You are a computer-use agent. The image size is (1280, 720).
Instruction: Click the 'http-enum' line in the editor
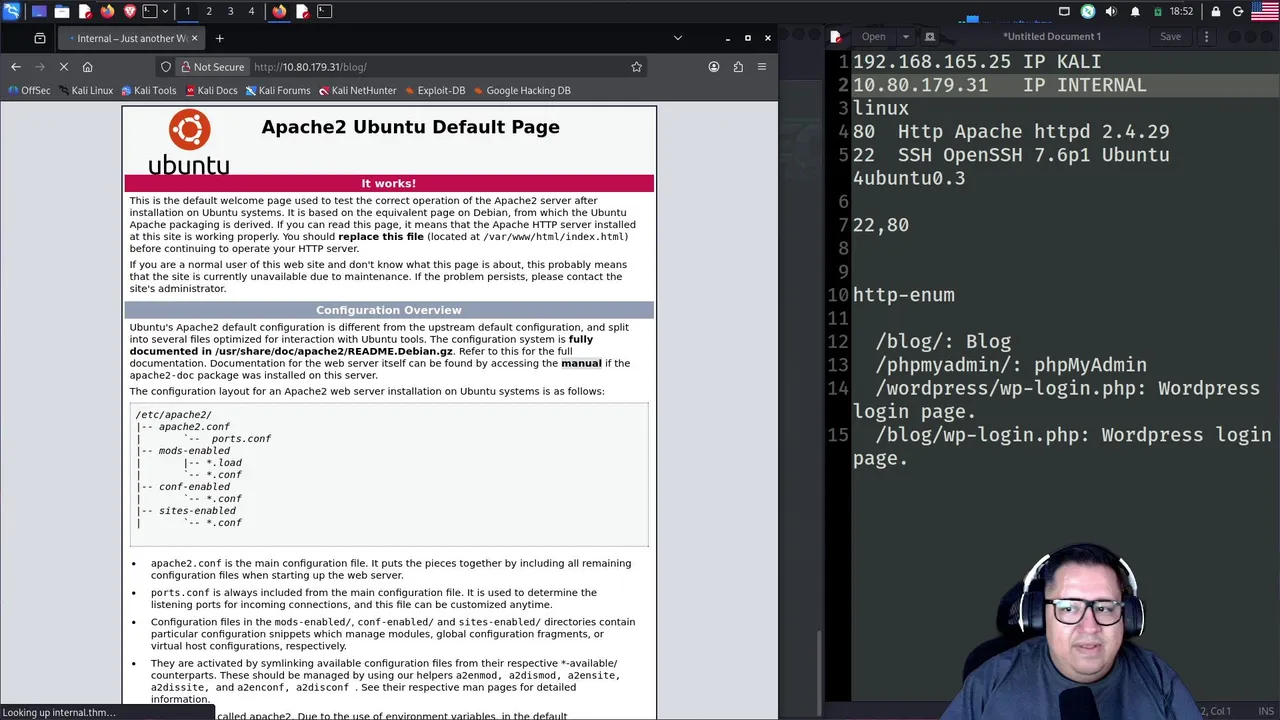point(904,295)
